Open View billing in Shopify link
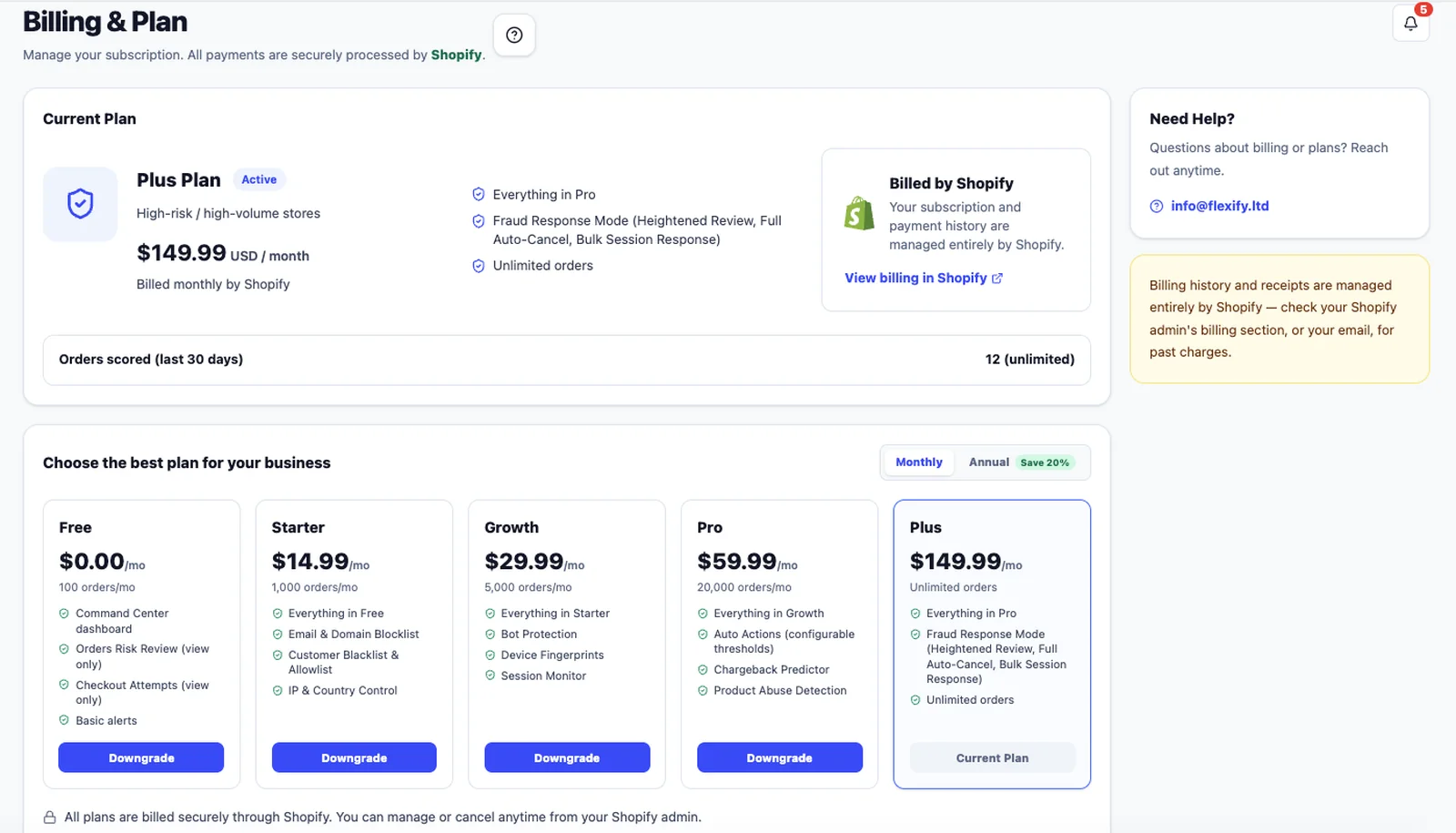 pos(924,278)
